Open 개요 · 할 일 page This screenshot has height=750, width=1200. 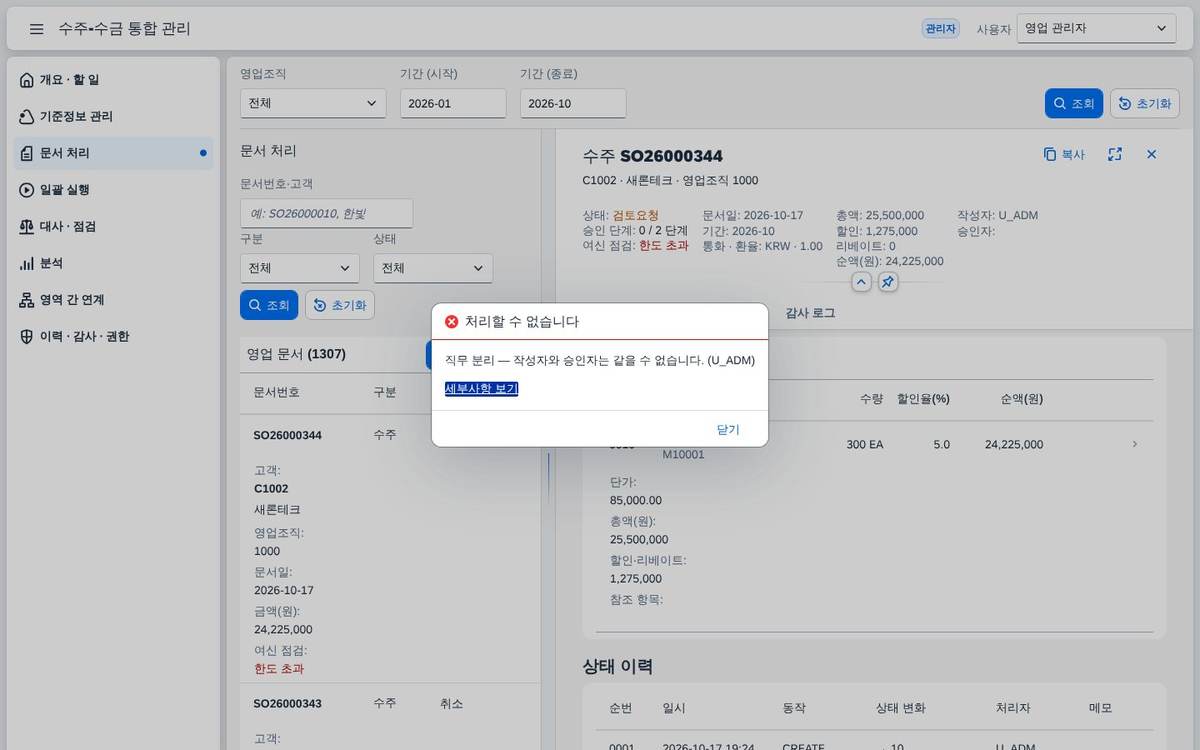pyautogui.click(x=113, y=80)
